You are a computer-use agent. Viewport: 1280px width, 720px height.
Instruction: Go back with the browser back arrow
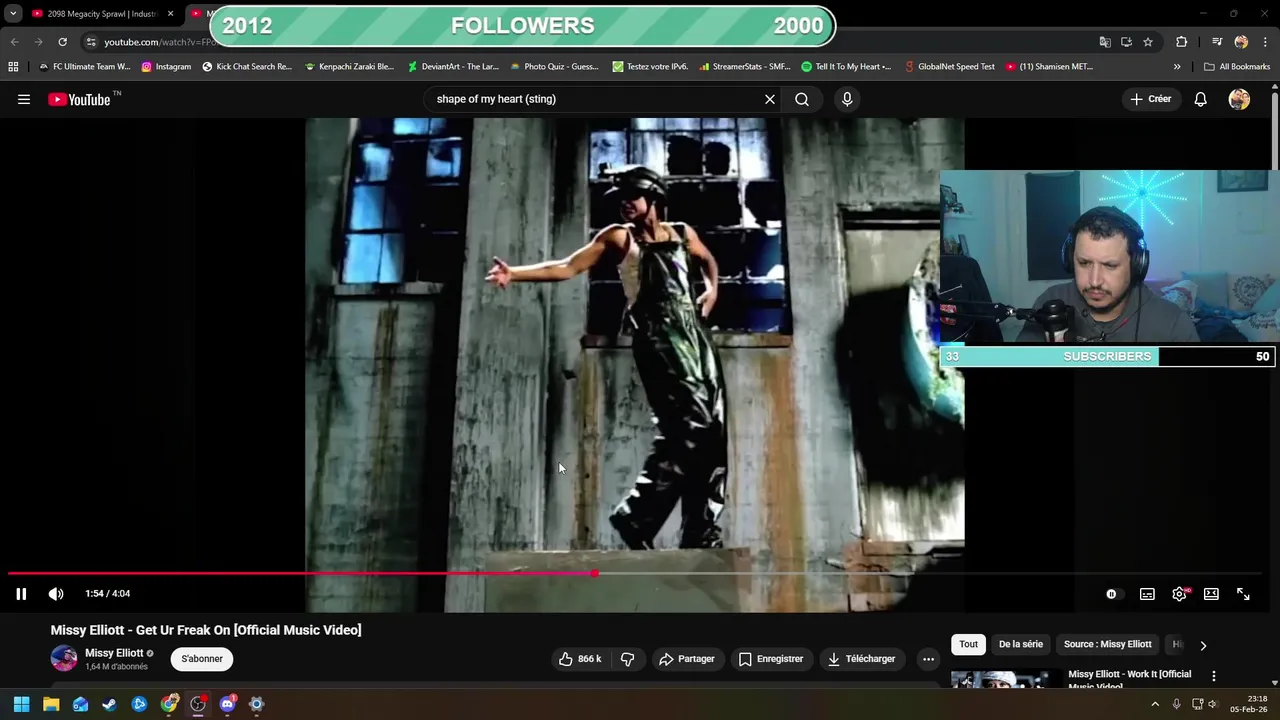click(14, 42)
